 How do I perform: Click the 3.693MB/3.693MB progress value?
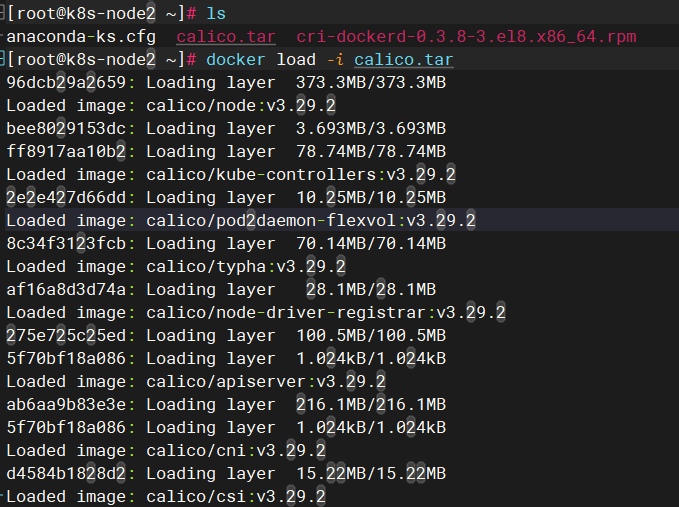click(x=371, y=129)
